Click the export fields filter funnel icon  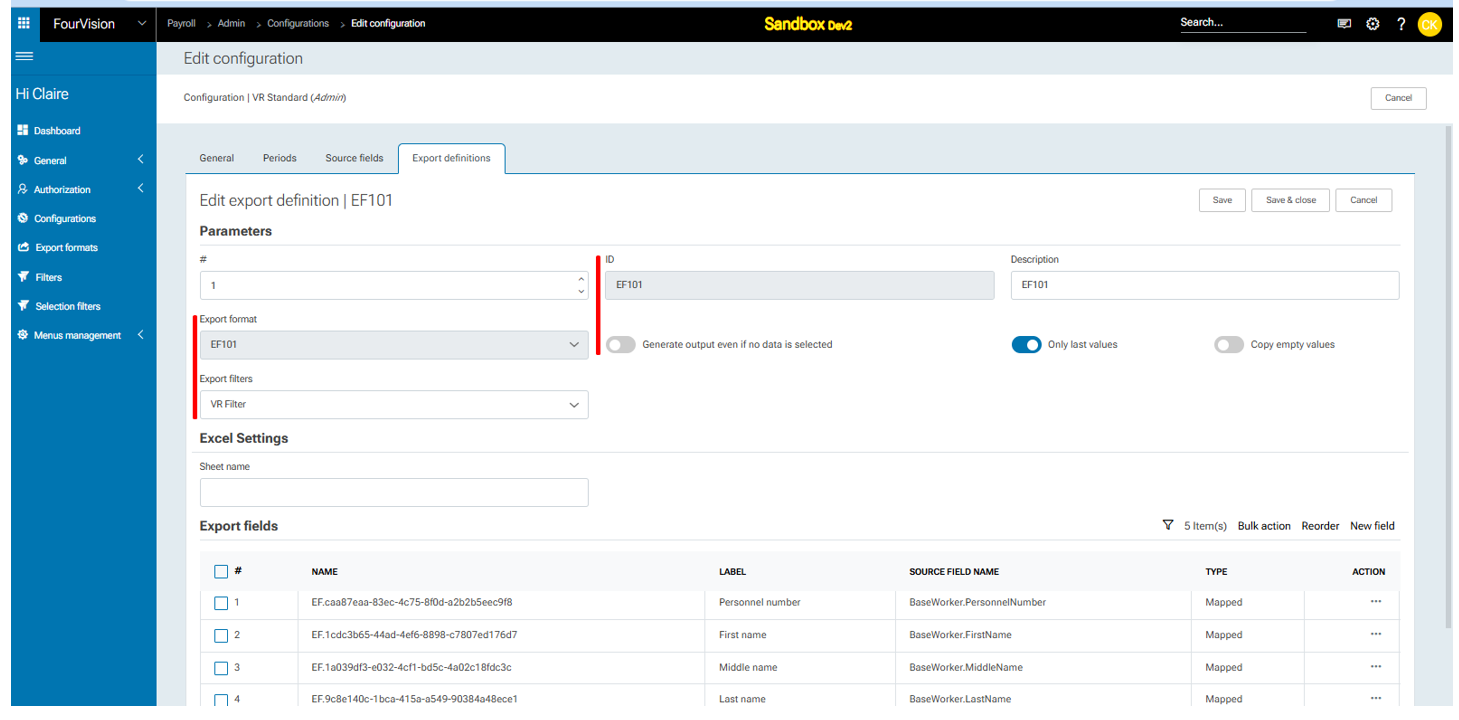pos(1168,525)
